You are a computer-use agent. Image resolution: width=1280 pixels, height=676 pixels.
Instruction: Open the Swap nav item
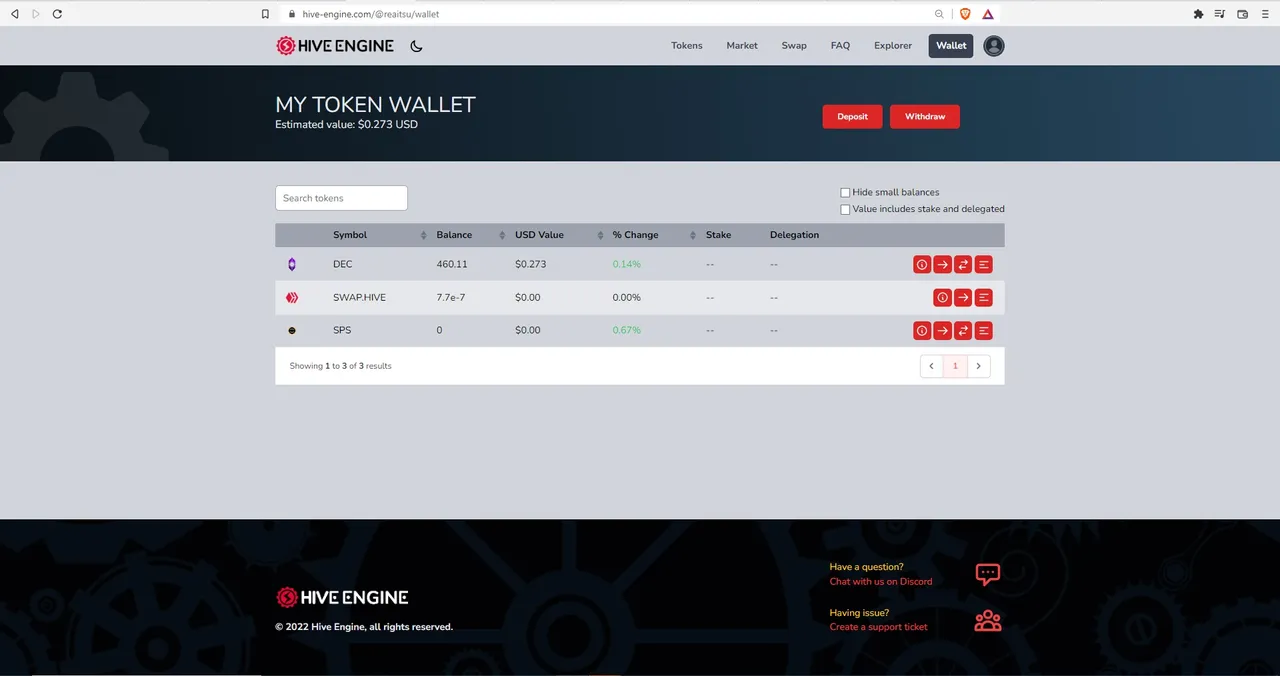[794, 46]
